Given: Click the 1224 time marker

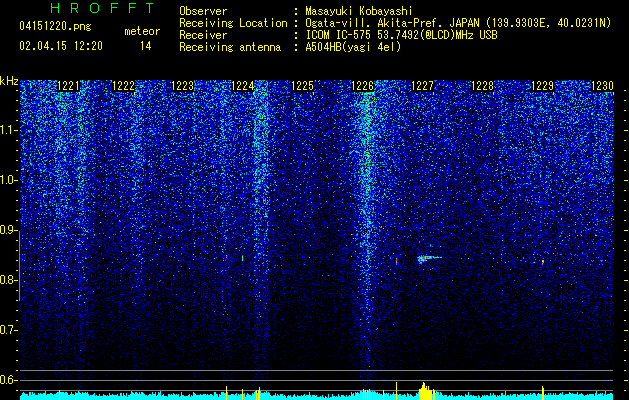Looking at the screenshot, I should click(243, 86).
